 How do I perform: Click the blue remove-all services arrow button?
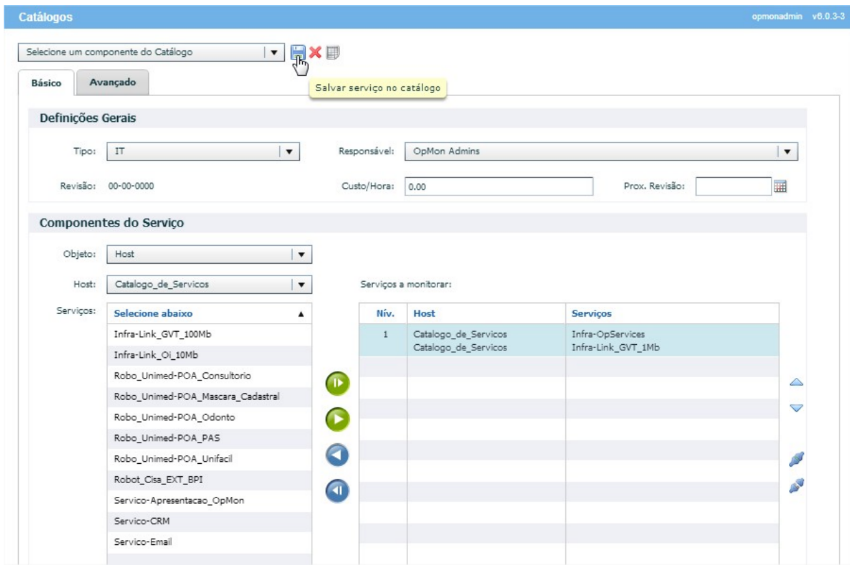pos(337,491)
